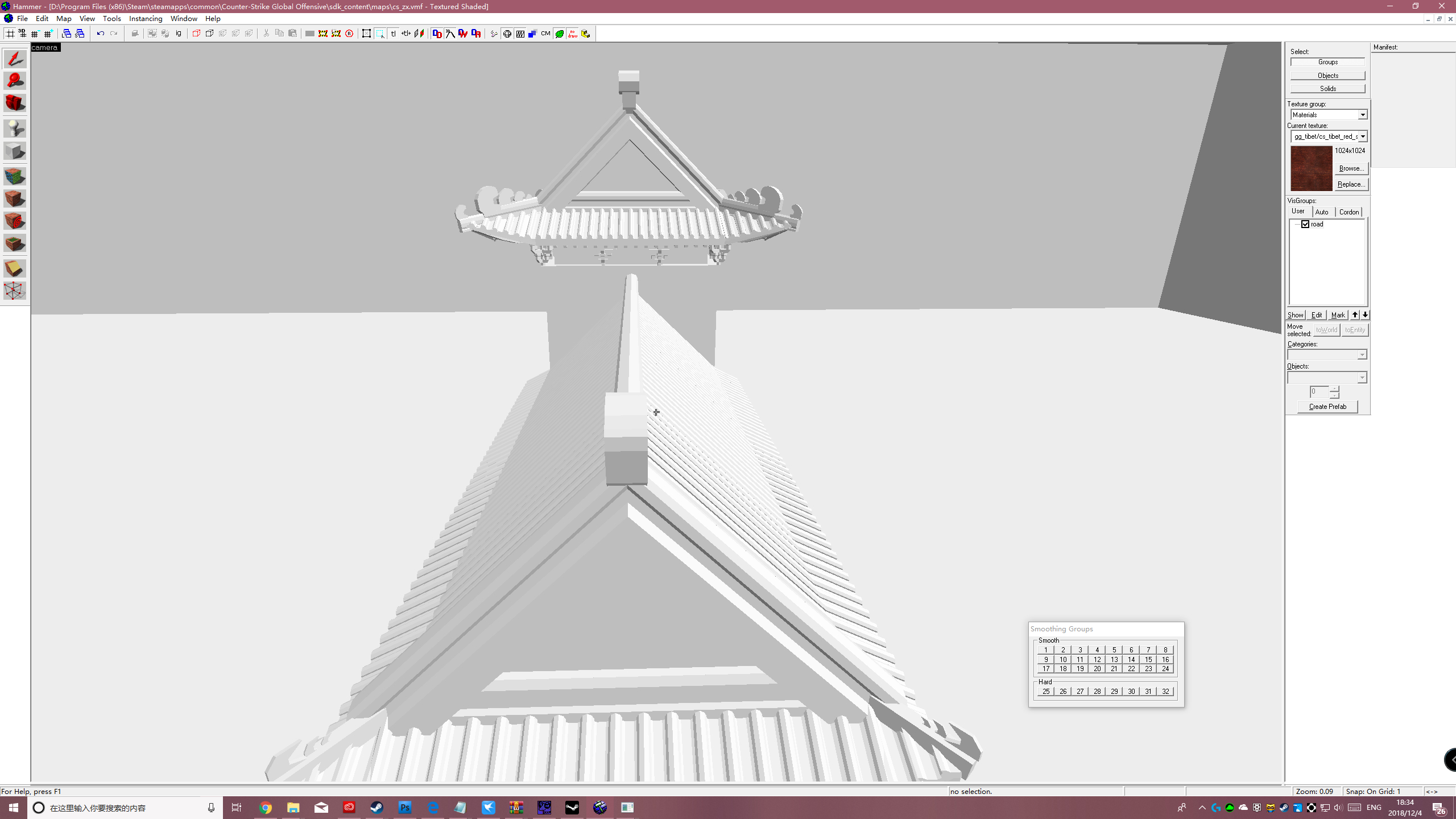Select the Selection arrow tool

pyautogui.click(x=15, y=59)
